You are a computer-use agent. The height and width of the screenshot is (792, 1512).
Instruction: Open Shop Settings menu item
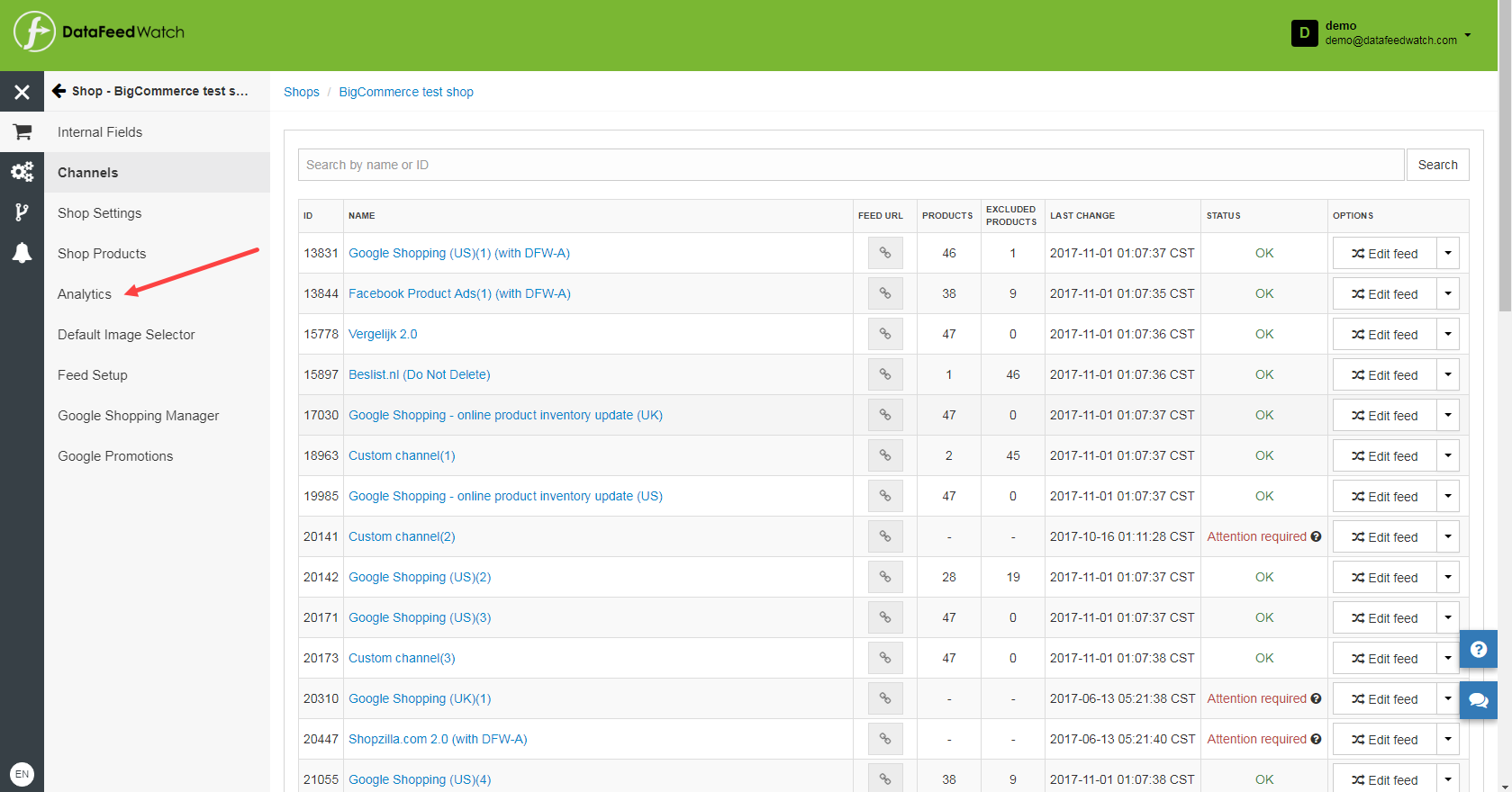157,213
